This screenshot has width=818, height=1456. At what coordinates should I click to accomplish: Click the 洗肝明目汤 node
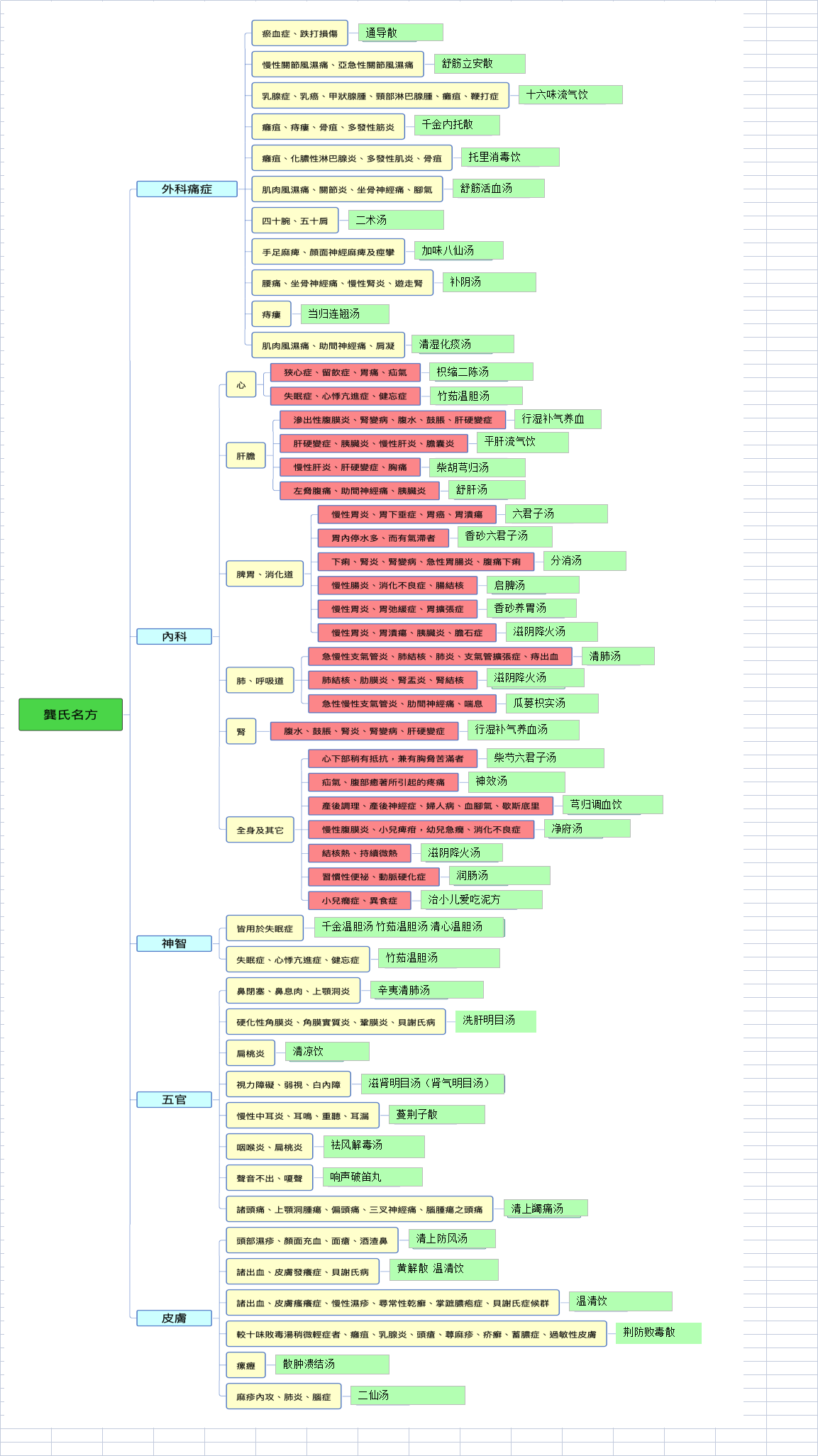[x=495, y=1021]
